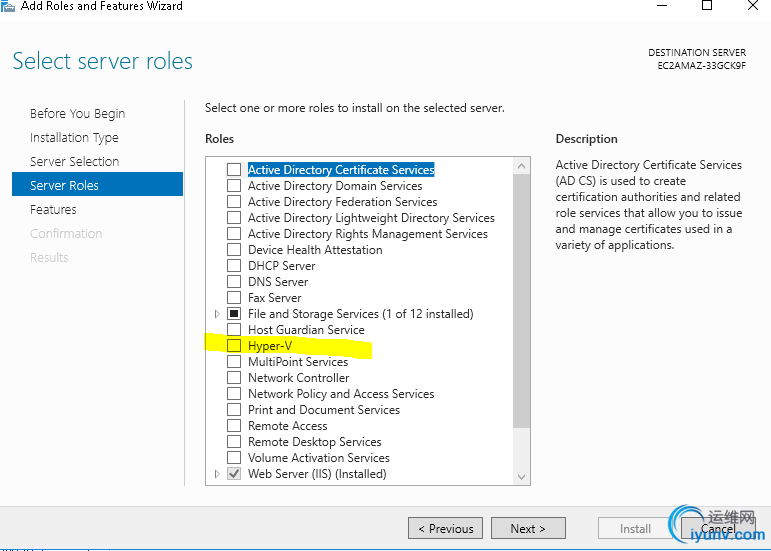Select the DHCP Server role checkbox
The width and height of the screenshot is (771, 551).
234,266
